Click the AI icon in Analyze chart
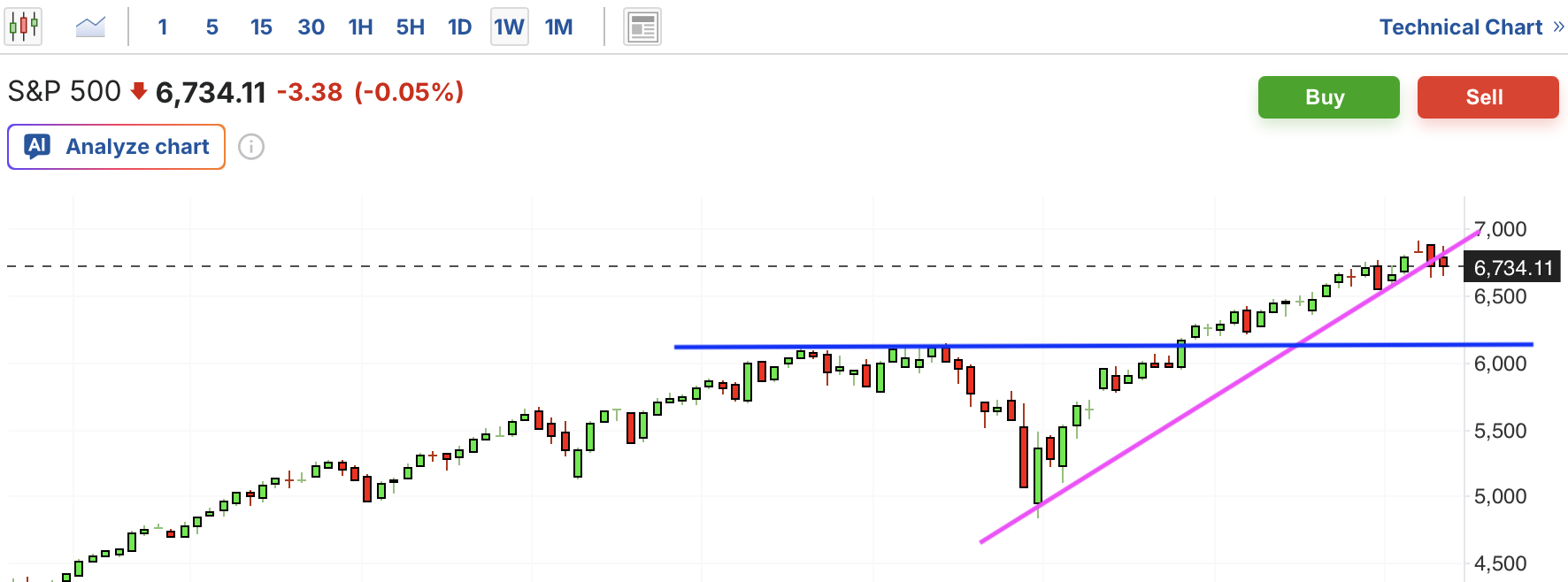1568x582 pixels. click(x=37, y=146)
